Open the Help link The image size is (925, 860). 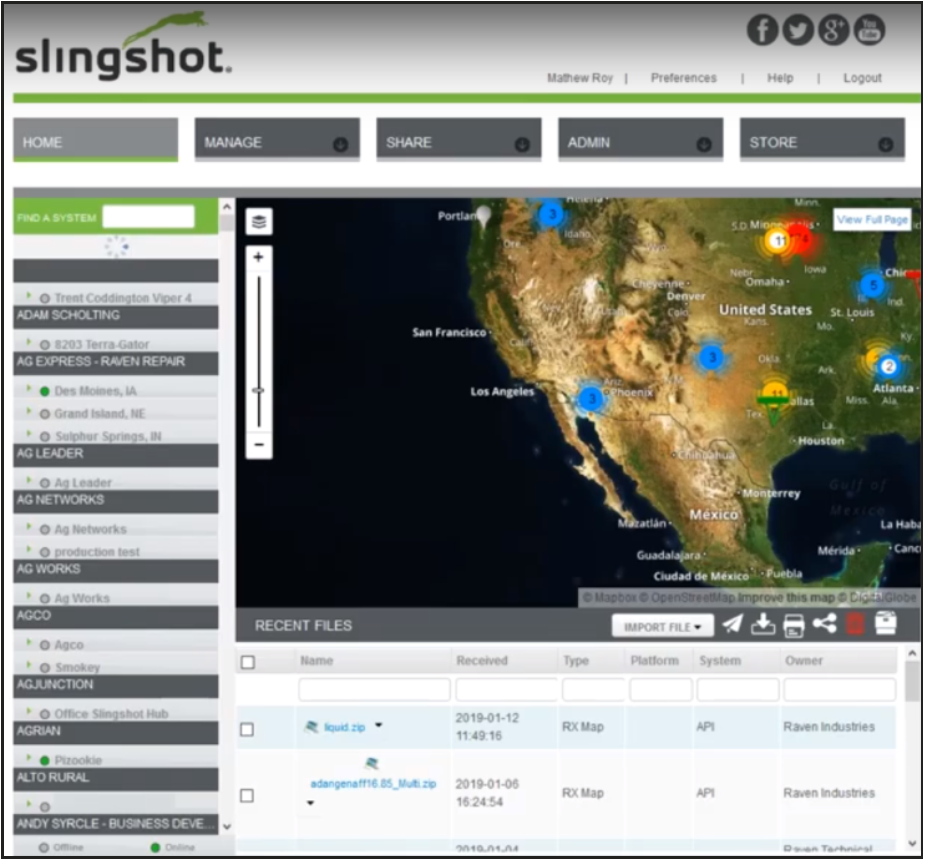pyautogui.click(x=780, y=78)
